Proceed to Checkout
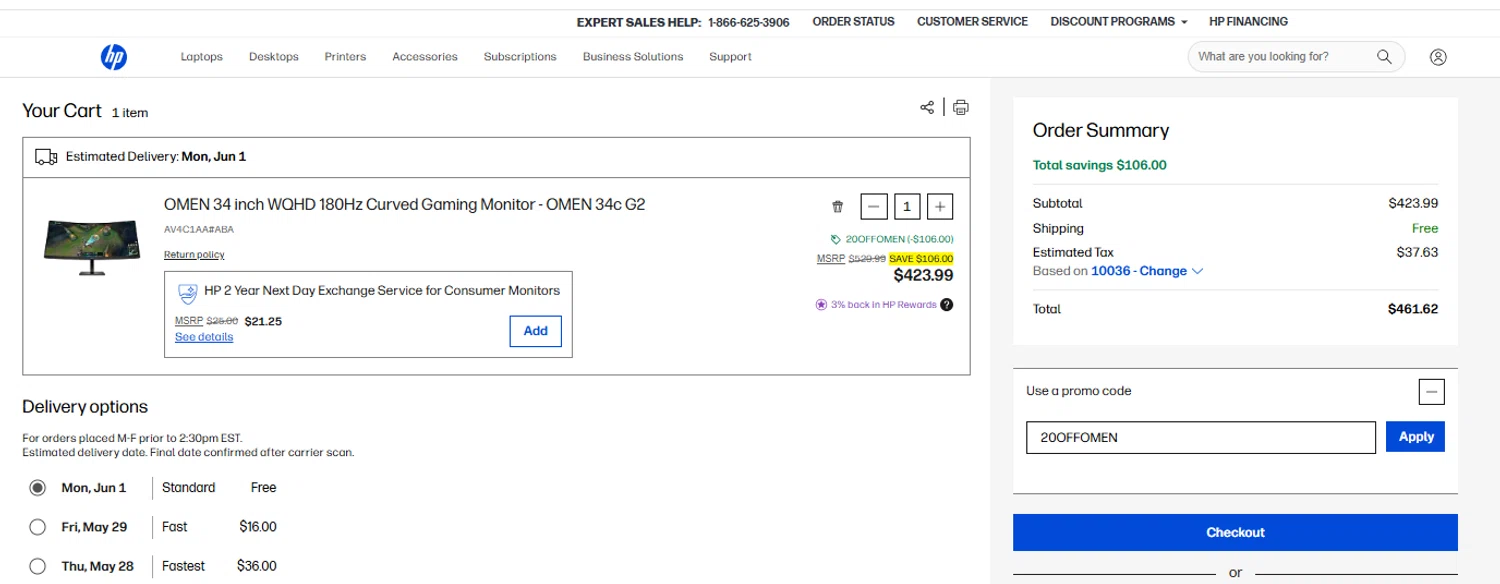The image size is (1500, 584). pos(1235,532)
